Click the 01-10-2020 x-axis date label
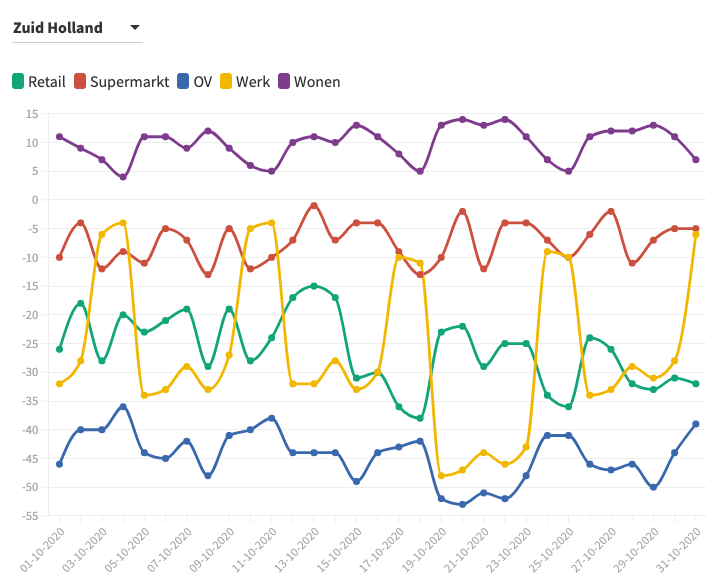The height and width of the screenshot is (575, 725). [44, 549]
